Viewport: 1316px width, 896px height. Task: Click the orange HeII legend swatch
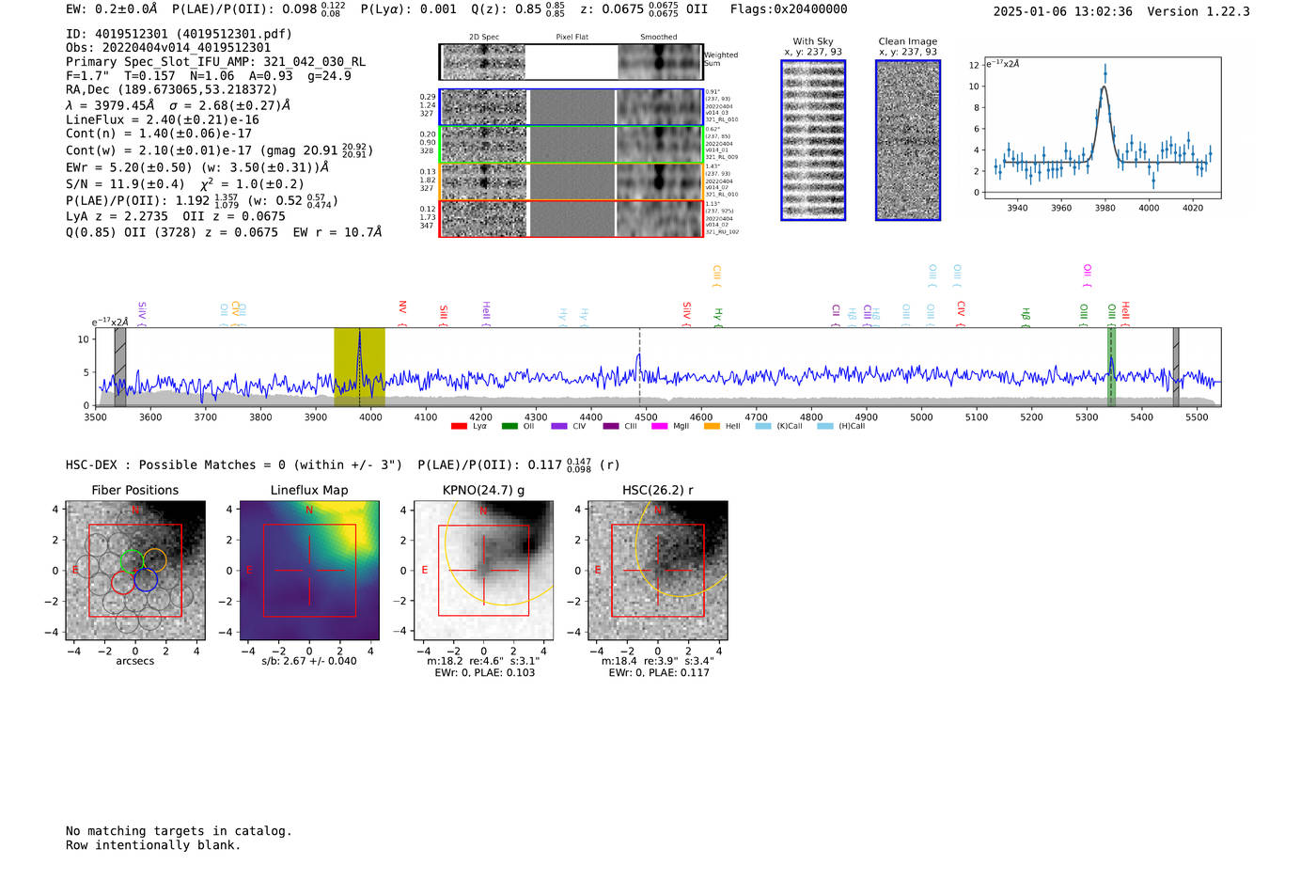pos(712,426)
